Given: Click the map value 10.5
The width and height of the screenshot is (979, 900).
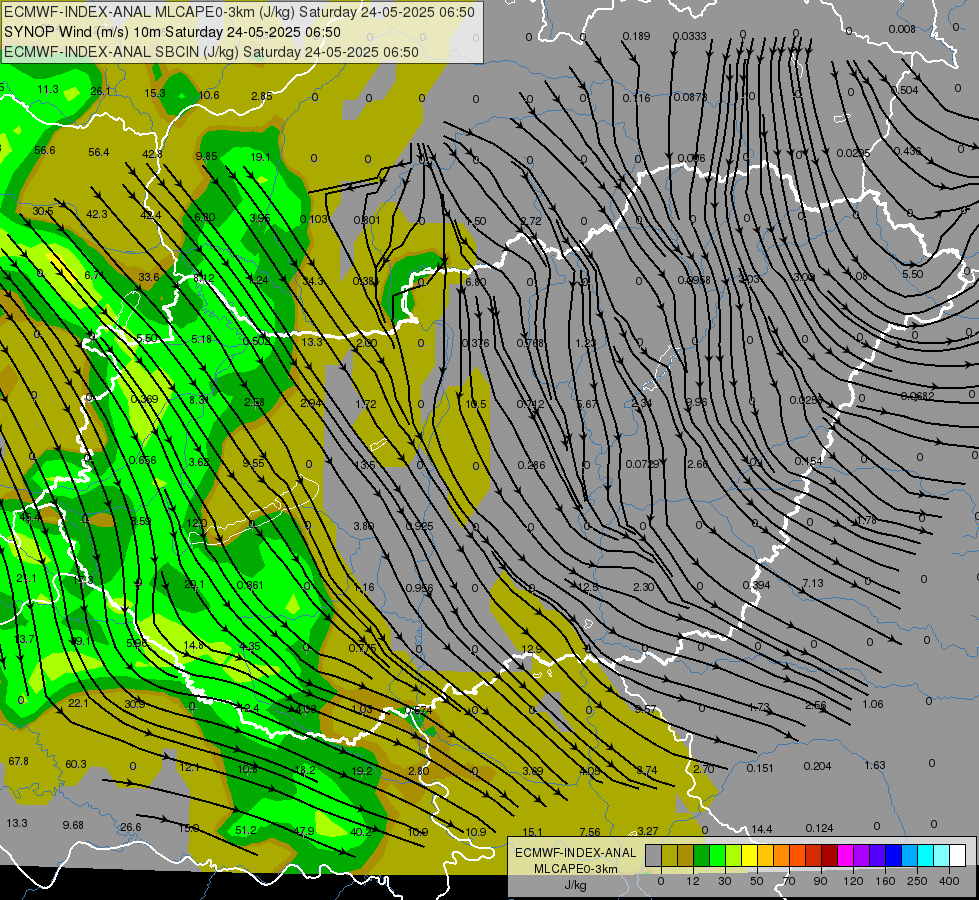Looking at the screenshot, I should click(x=476, y=404).
